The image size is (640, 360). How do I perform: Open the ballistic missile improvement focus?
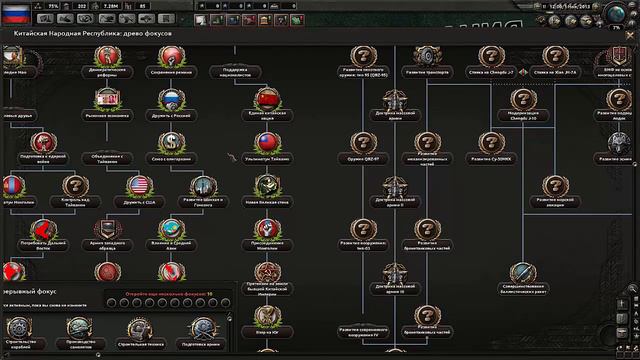(523, 273)
